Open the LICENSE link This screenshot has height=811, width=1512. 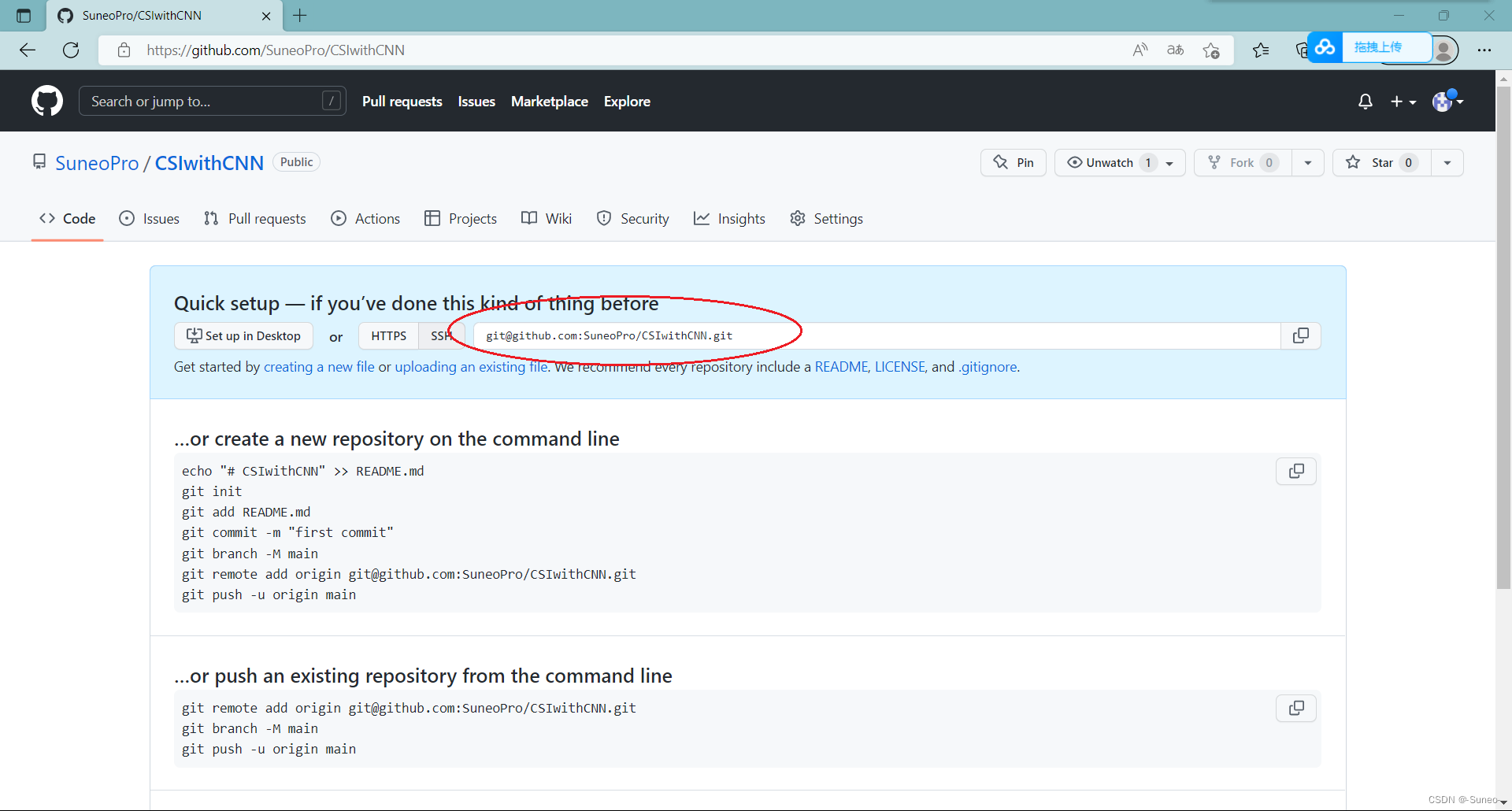tap(900, 367)
